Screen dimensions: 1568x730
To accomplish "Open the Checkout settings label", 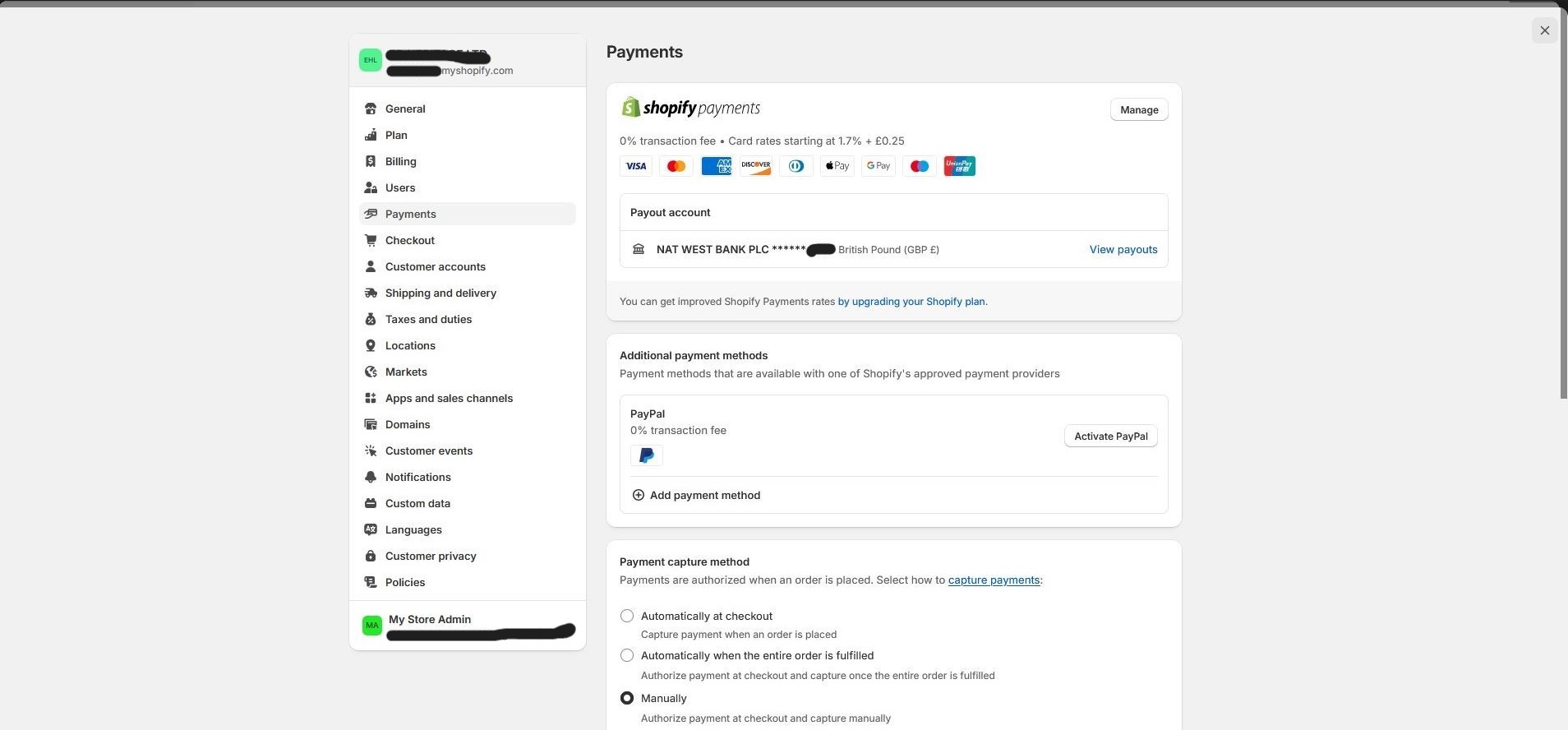I will [x=410, y=240].
